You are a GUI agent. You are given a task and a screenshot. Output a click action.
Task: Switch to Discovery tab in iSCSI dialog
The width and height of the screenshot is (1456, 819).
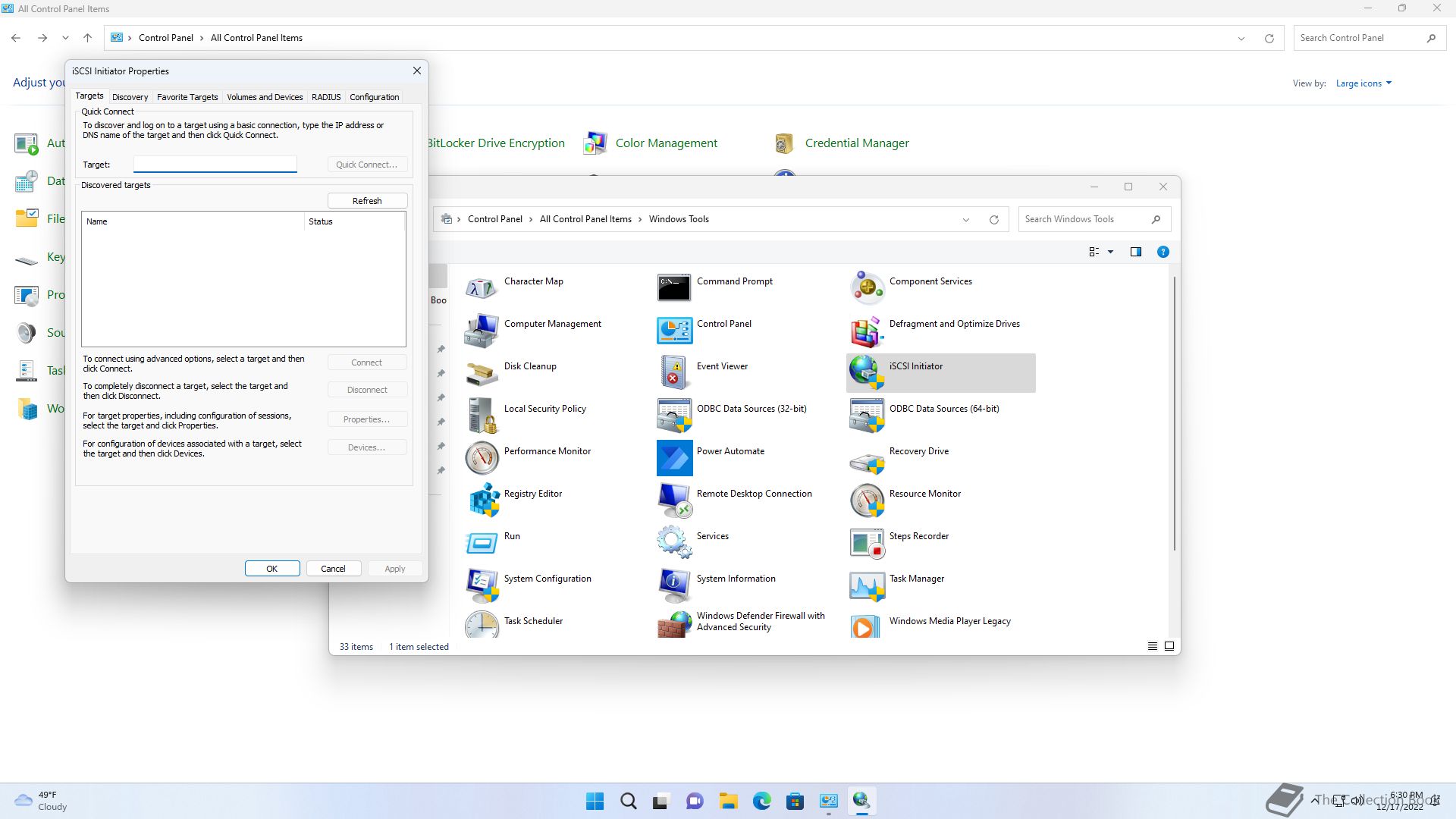click(130, 97)
